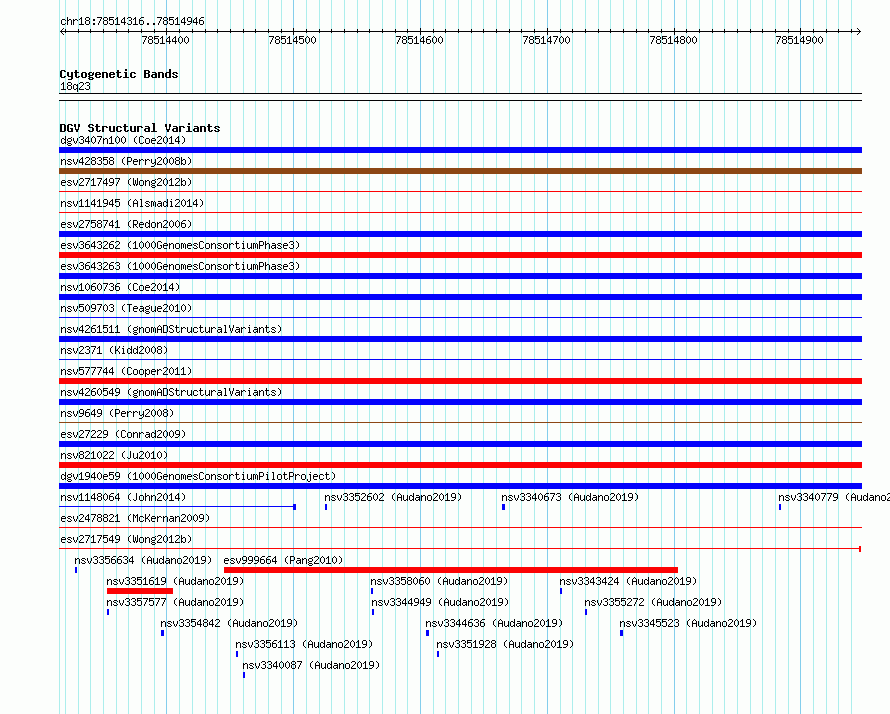Open variant nsv3351619 (Audano2019)

pos(175,581)
